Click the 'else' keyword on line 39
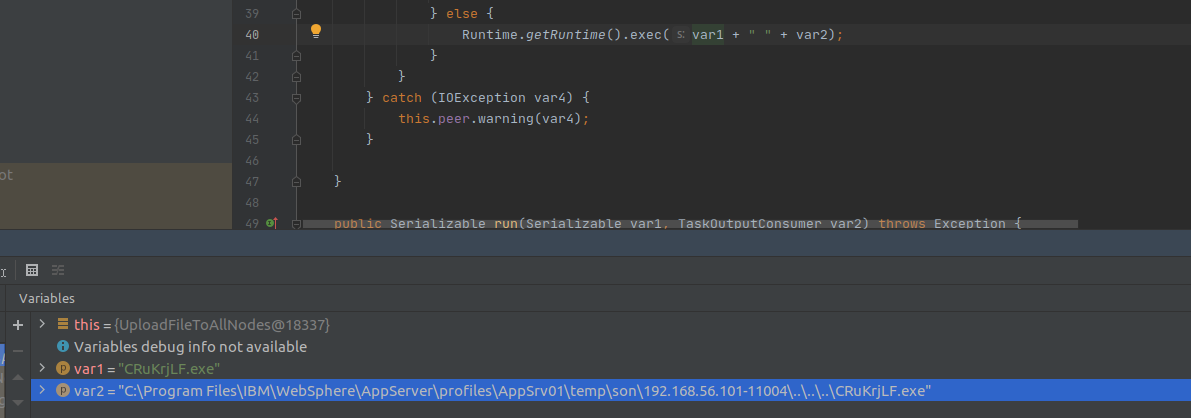1191x418 pixels. tap(461, 14)
